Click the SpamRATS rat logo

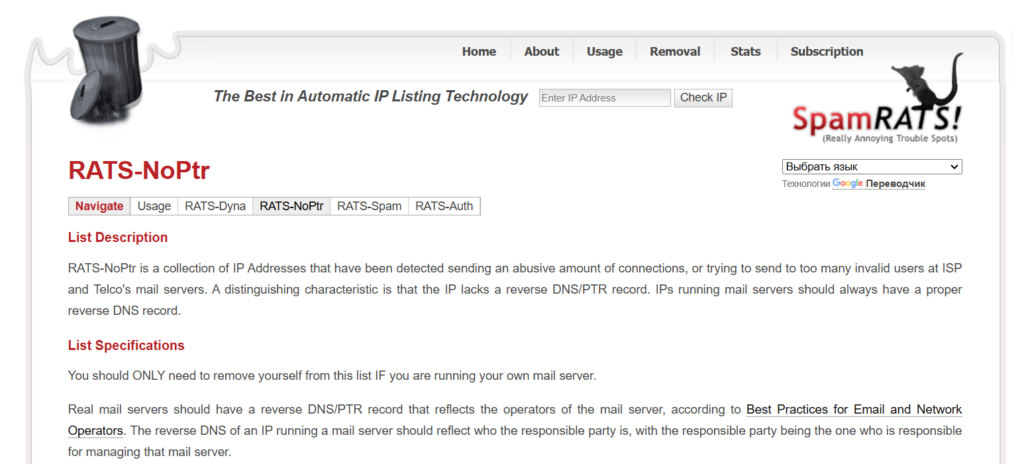coord(877,106)
